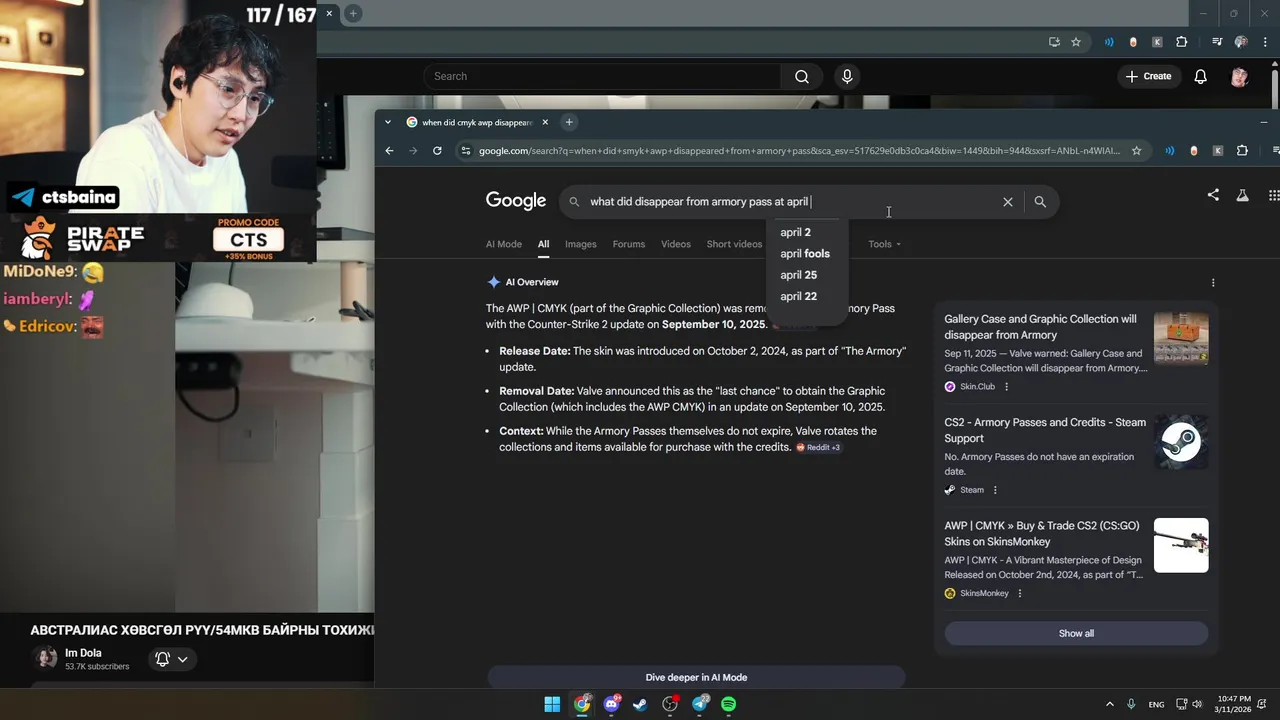This screenshot has height=720, width=1280.
Task: Reload the Google search page
Action: coord(437,151)
